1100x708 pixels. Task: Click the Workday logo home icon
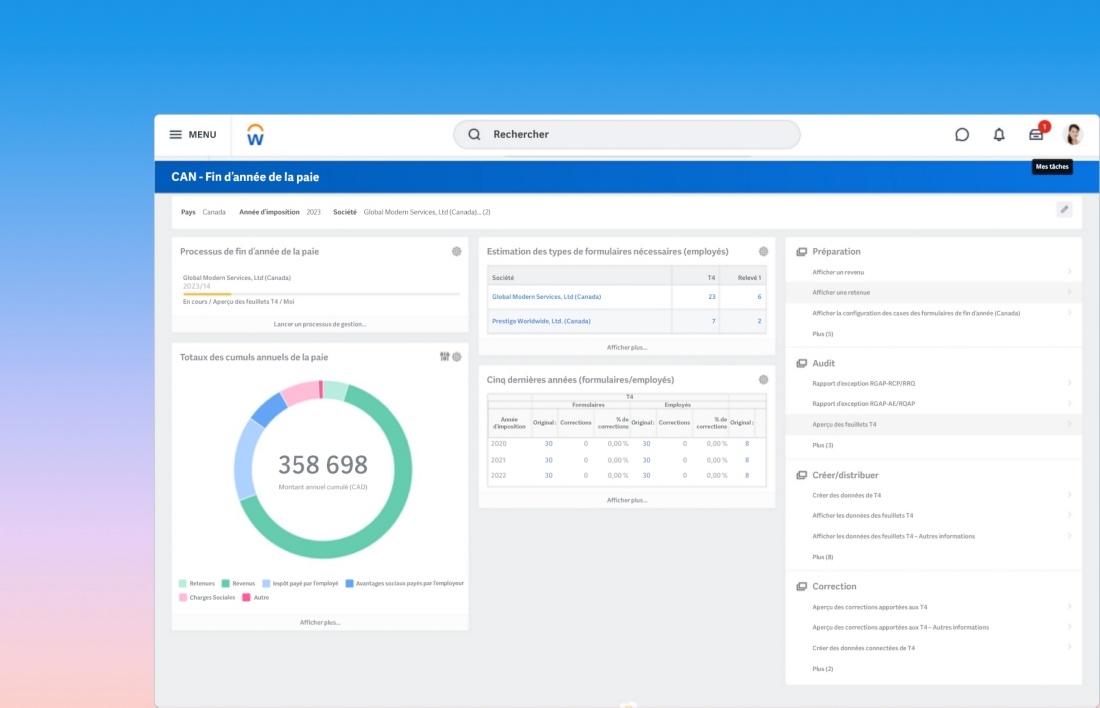(256, 135)
